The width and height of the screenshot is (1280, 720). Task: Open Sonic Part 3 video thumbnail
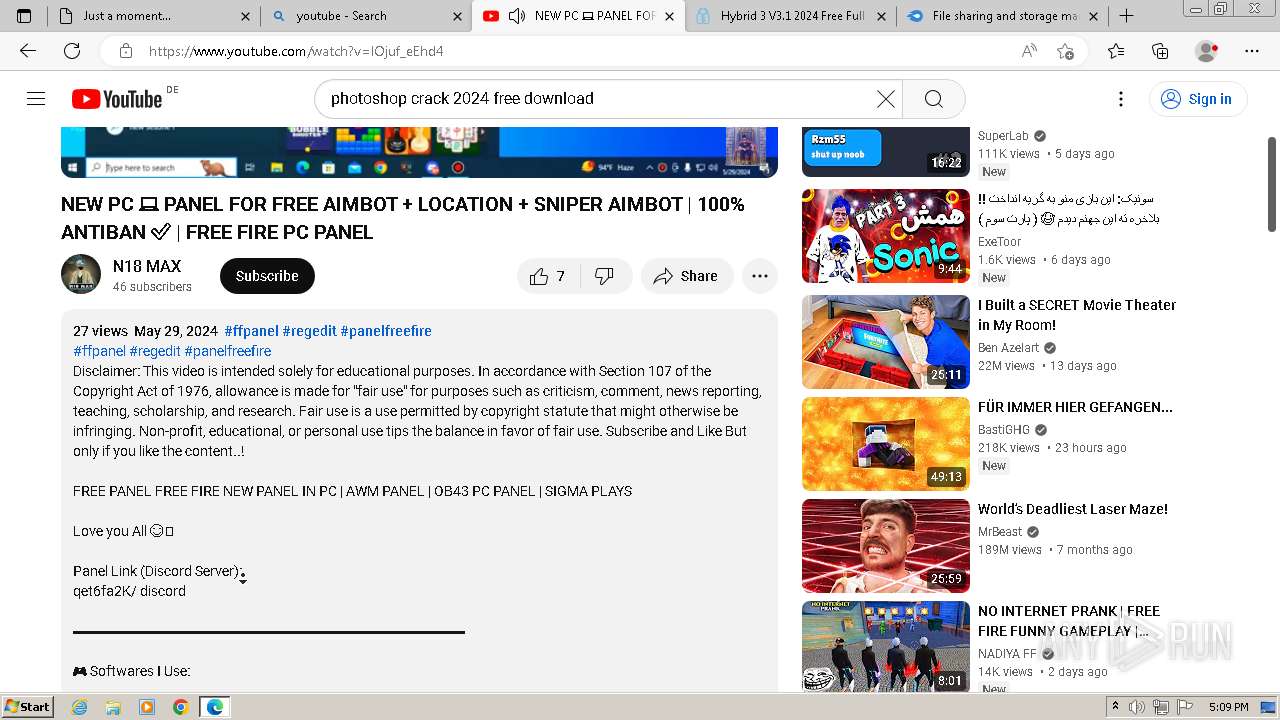coord(886,236)
